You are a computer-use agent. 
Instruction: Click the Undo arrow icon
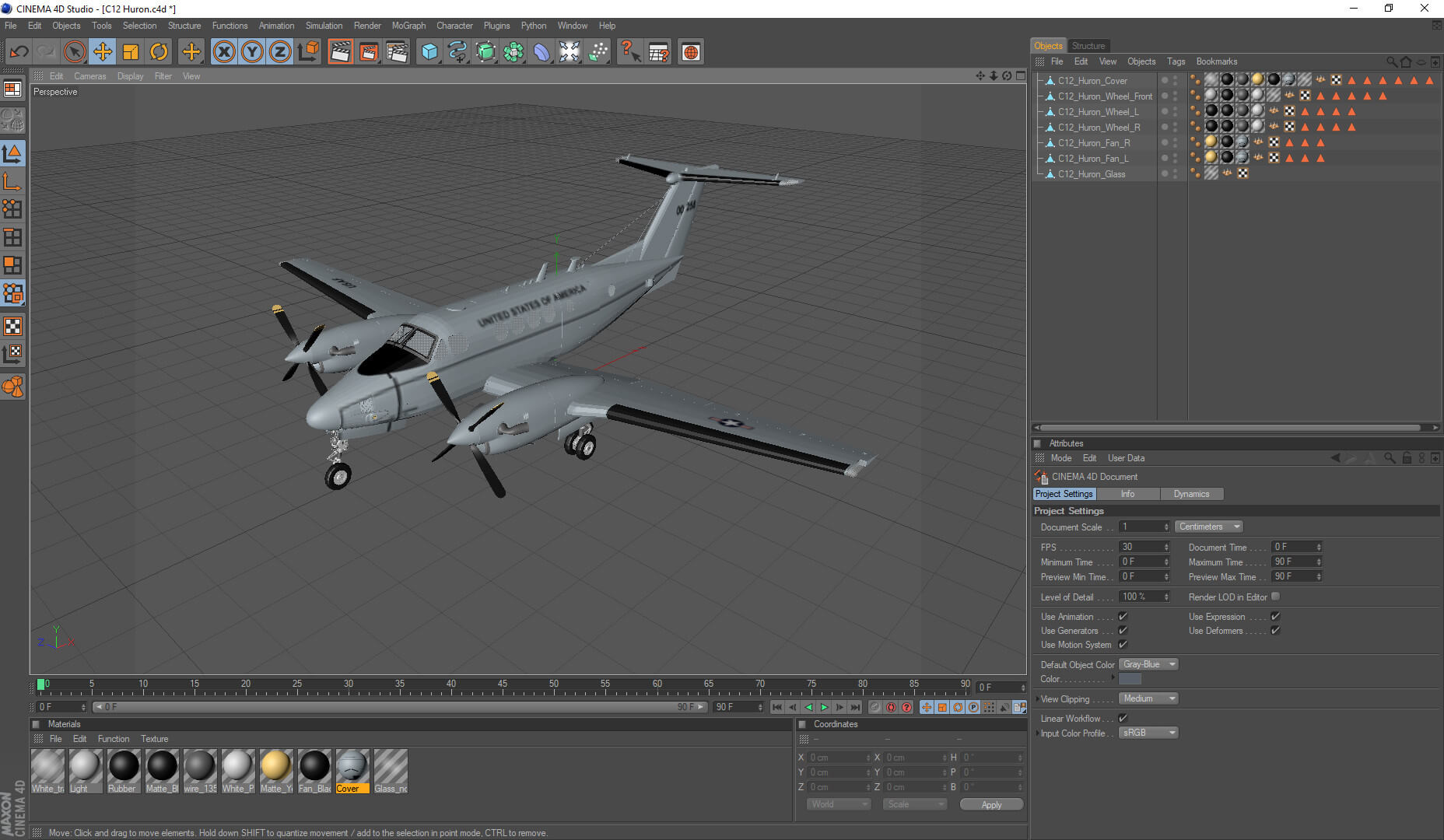(19, 52)
